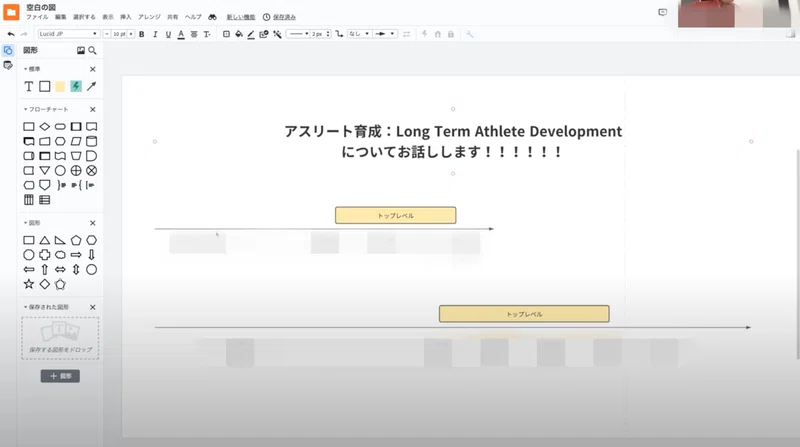Select the flowchart cylinder database shape
Image resolution: width=800 pixels, height=447 pixels.
91,141
